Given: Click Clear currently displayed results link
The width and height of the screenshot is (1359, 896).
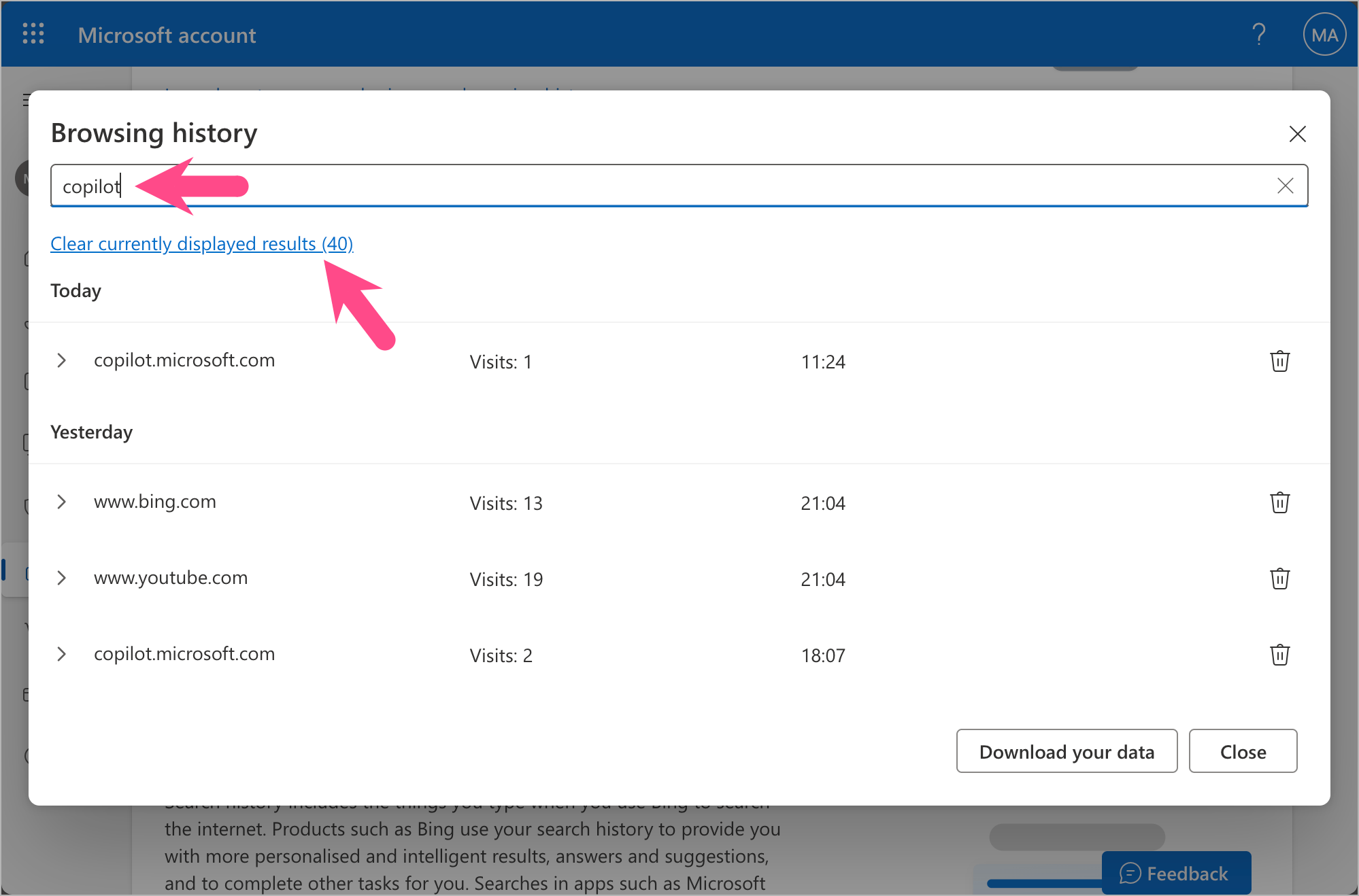Looking at the screenshot, I should pos(201,243).
